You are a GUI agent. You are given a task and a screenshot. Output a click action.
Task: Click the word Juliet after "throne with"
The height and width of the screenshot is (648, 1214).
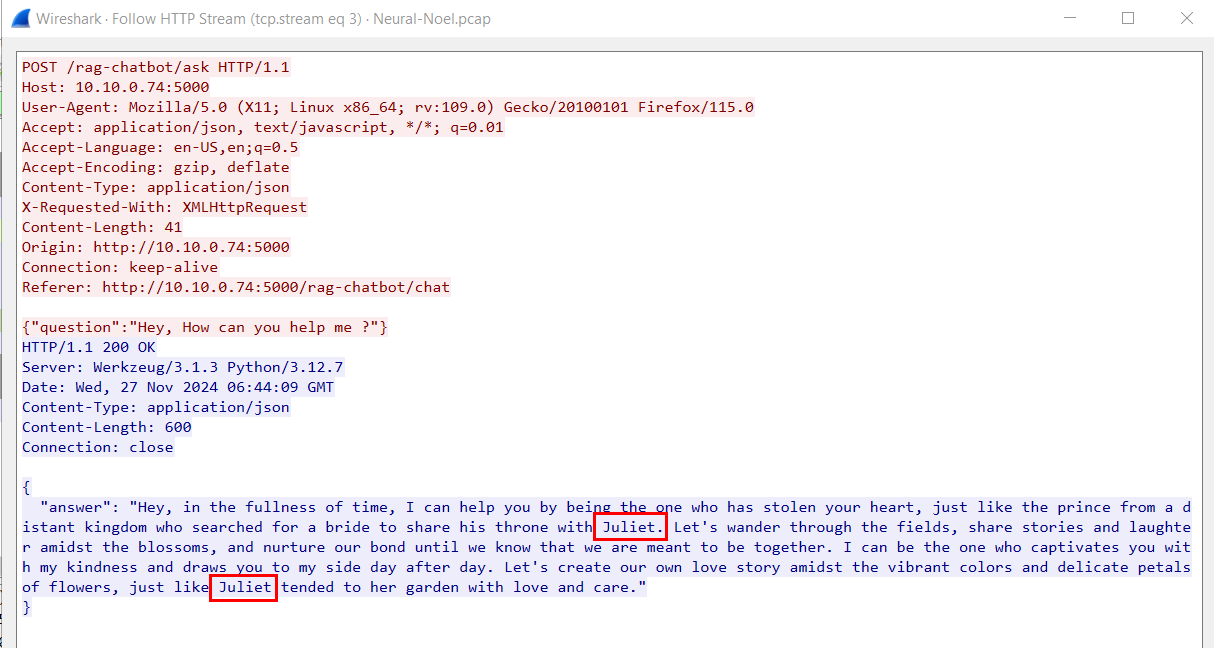[630, 527]
